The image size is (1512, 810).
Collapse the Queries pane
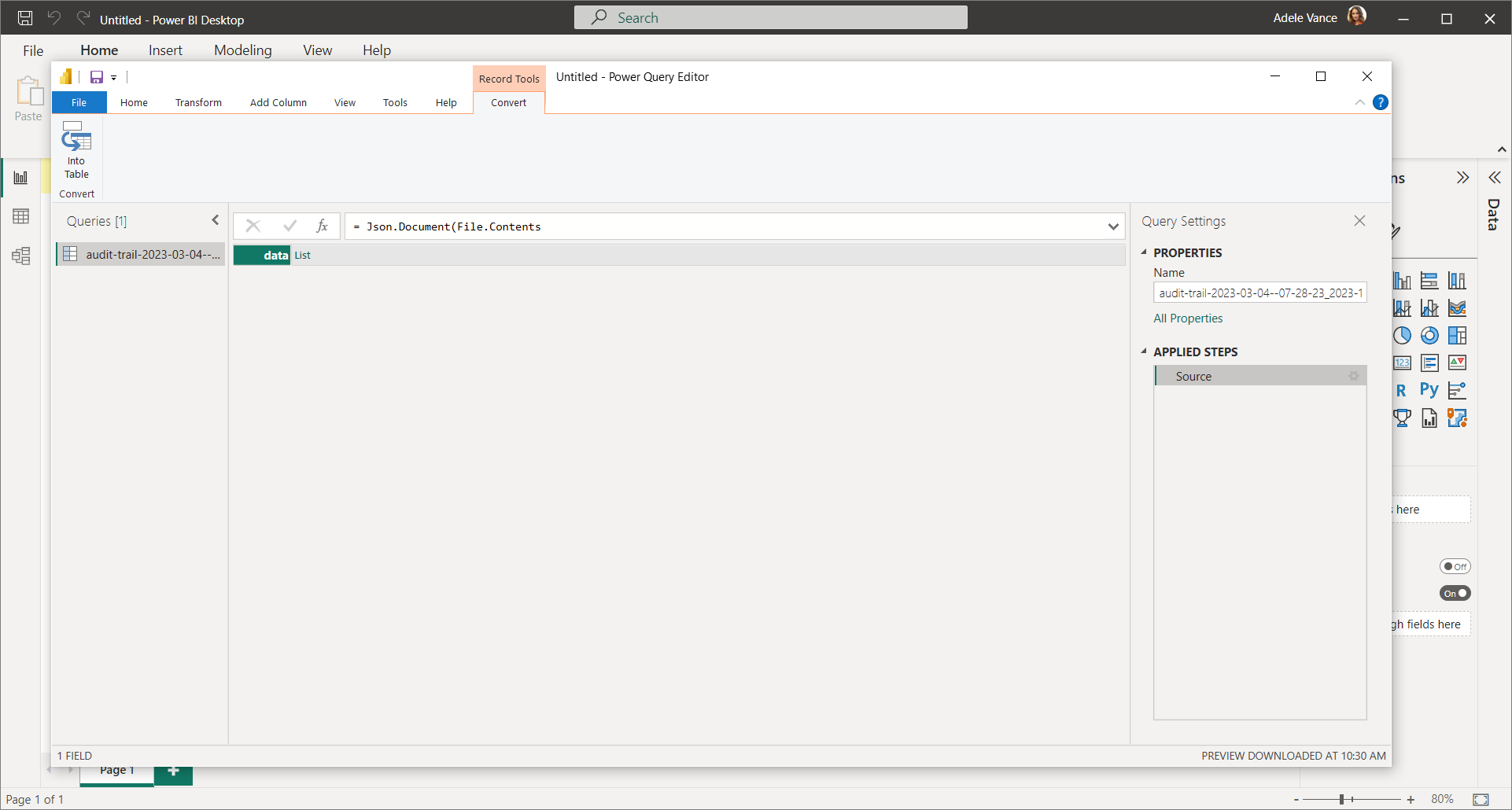(215, 221)
